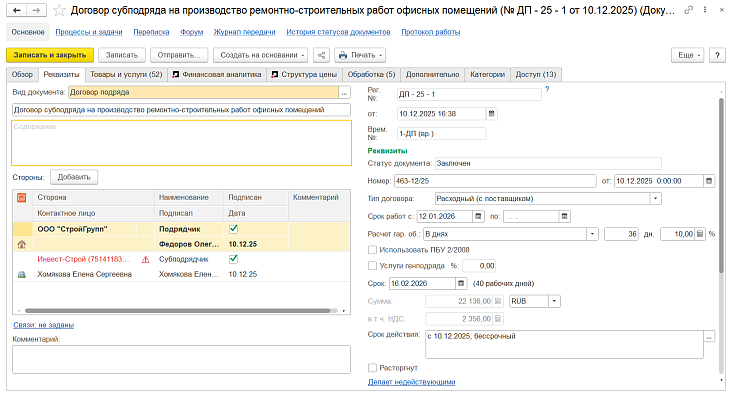Viewport: 736px width, 396px height.
Task: Open the Связи: не заданы link
Action: point(44,325)
